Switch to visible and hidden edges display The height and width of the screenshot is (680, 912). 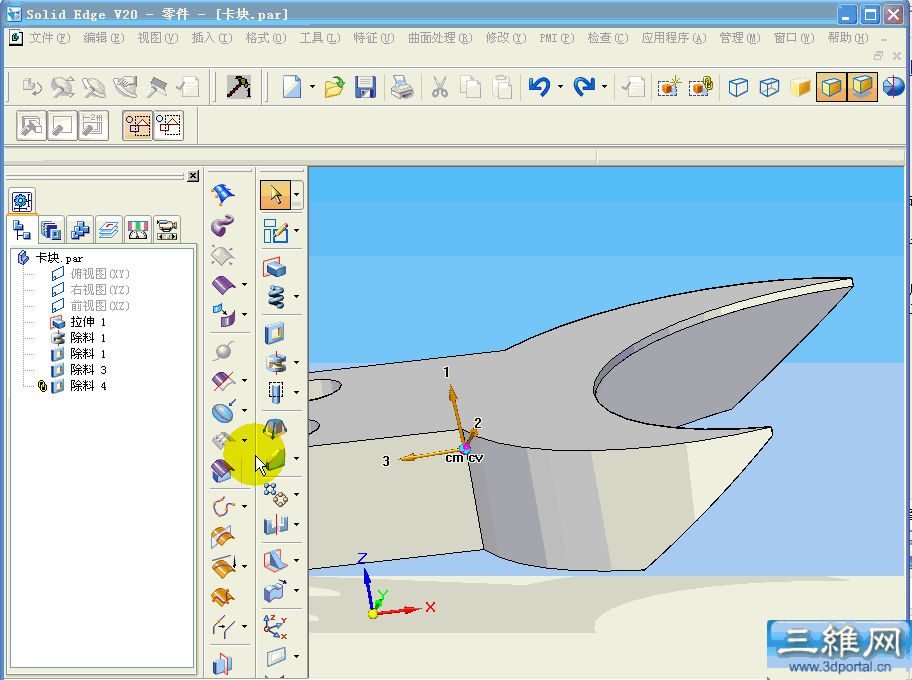click(x=770, y=87)
